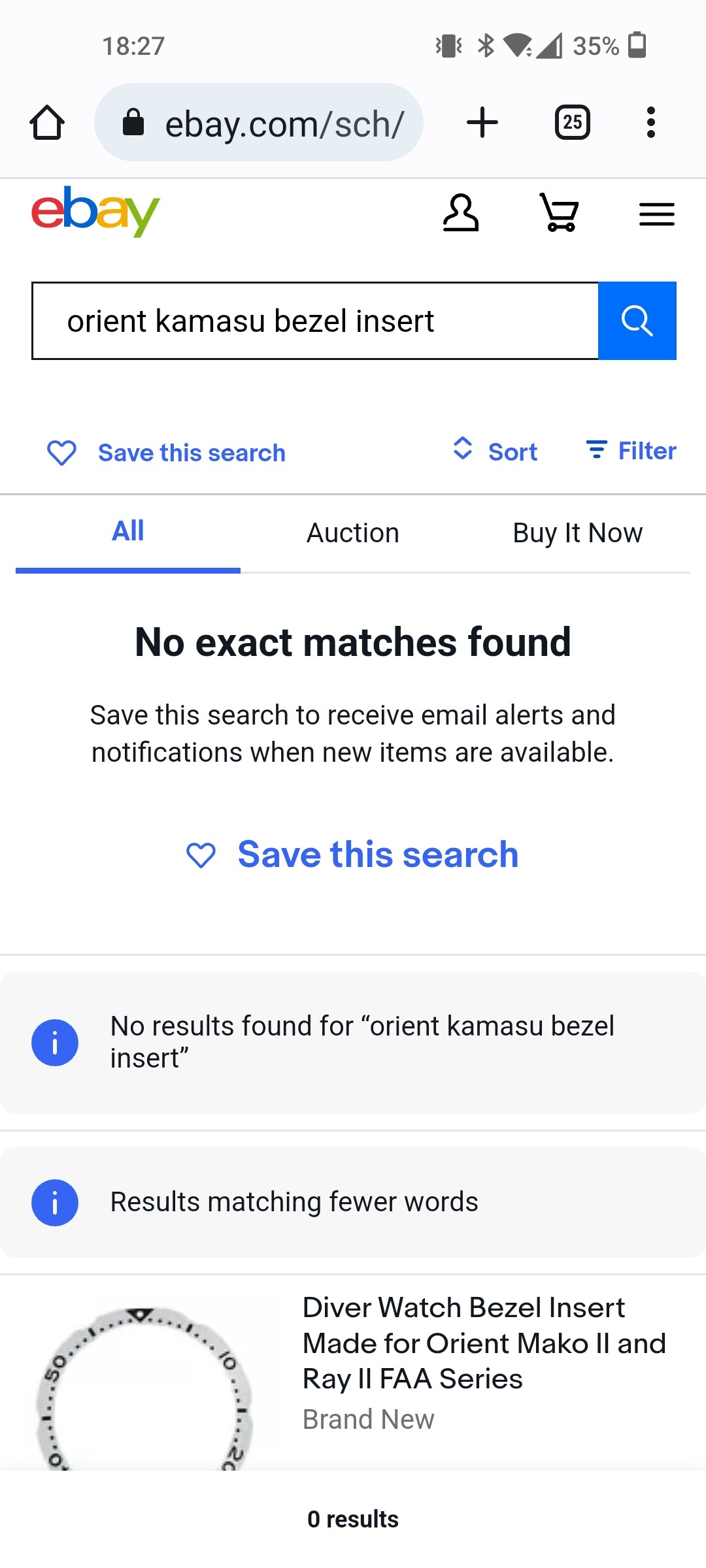Open the browser three-dot overflow menu
Image resolution: width=706 pixels, height=1568 pixels.
click(650, 122)
